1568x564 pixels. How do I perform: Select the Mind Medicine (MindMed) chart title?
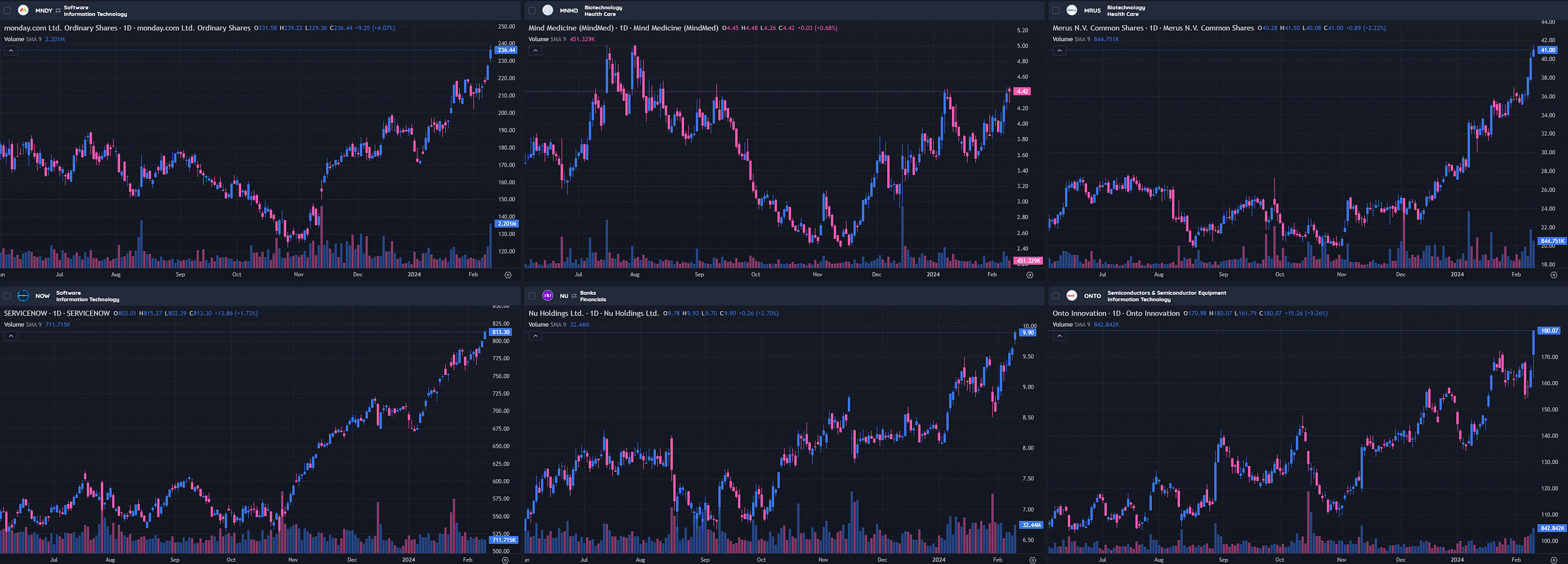[623, 28]
